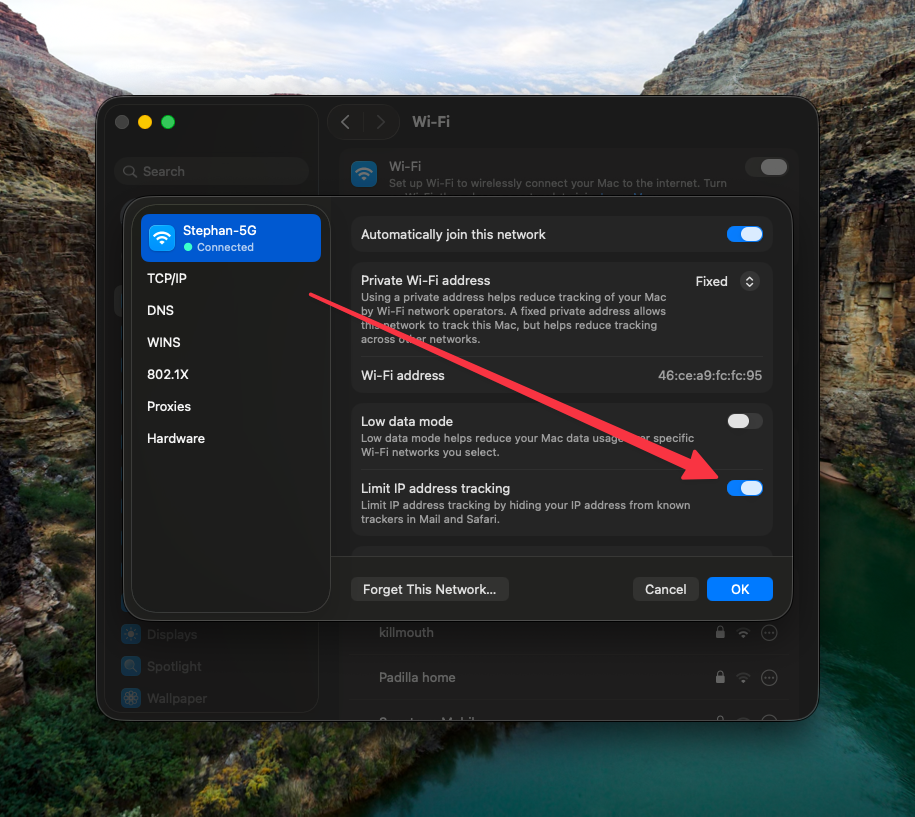Screen dimensions: 915x817
Task: Click the forward arrow in the toolbar
Action: point(380,122)
